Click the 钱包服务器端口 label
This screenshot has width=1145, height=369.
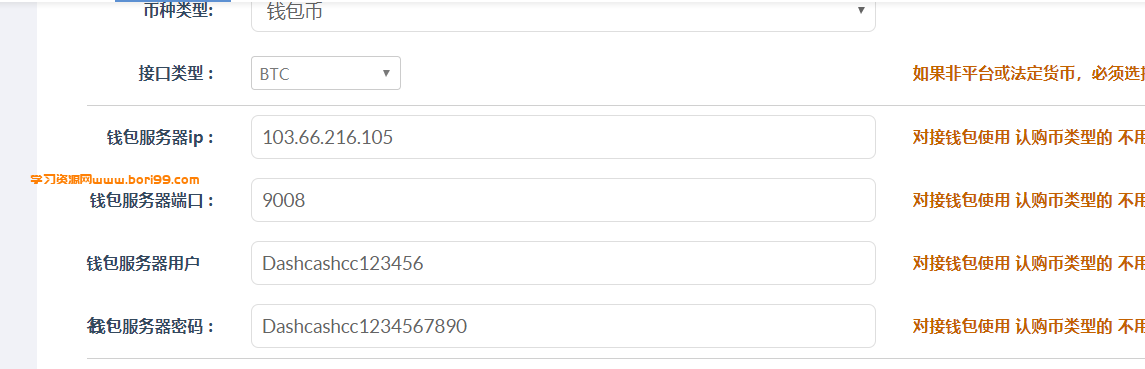152,200
